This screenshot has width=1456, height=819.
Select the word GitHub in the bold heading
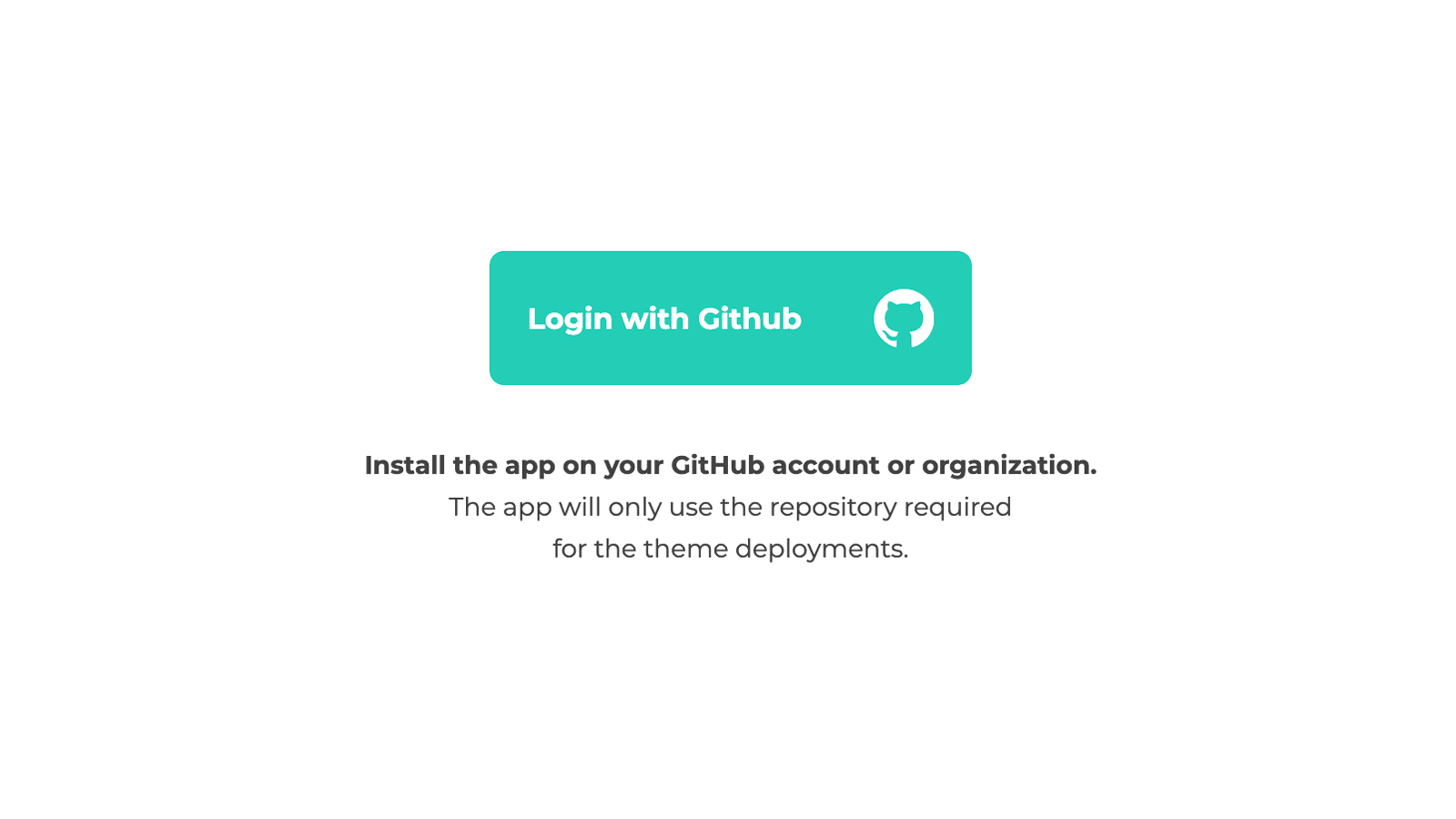pos(717,465)
